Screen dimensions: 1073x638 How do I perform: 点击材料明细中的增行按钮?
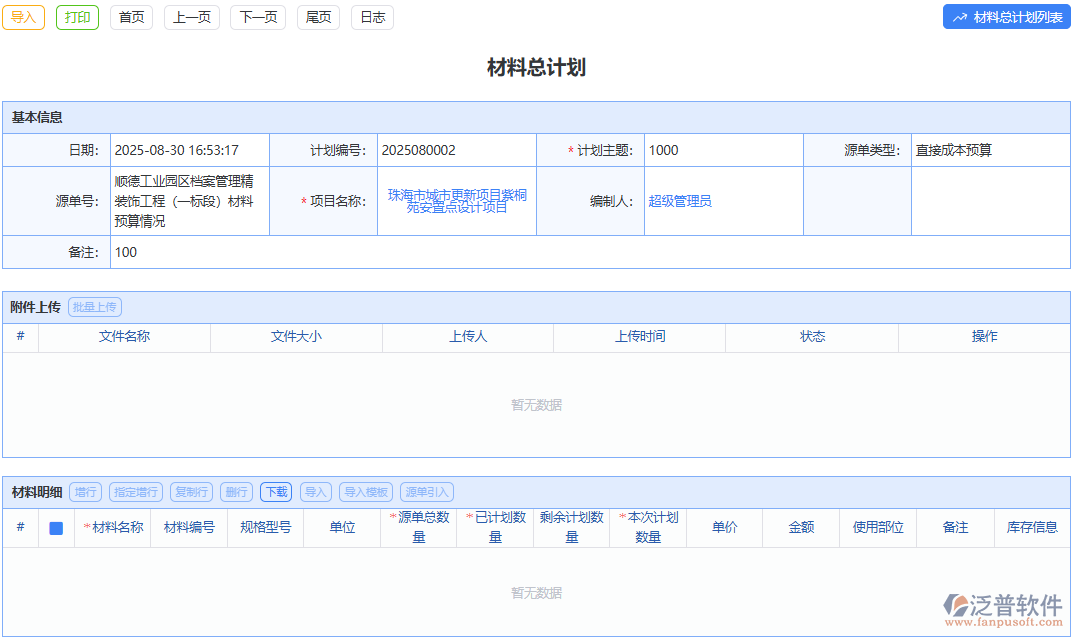point(85,491)
